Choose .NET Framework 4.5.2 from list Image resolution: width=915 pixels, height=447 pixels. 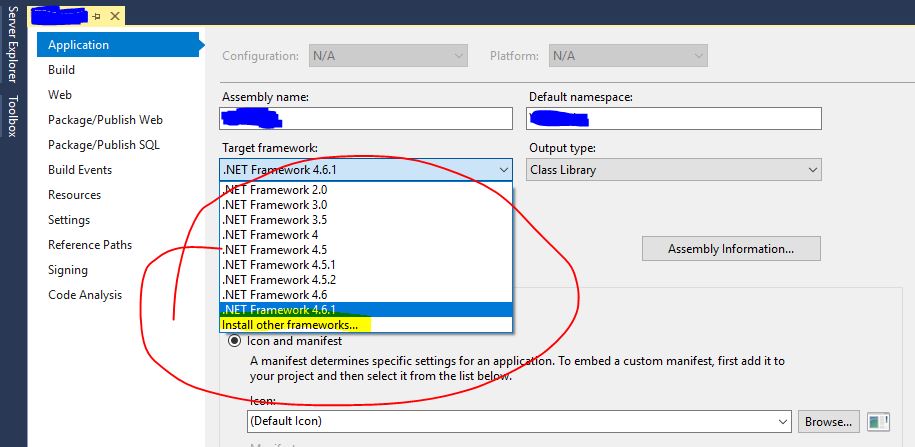click(366, 280)
